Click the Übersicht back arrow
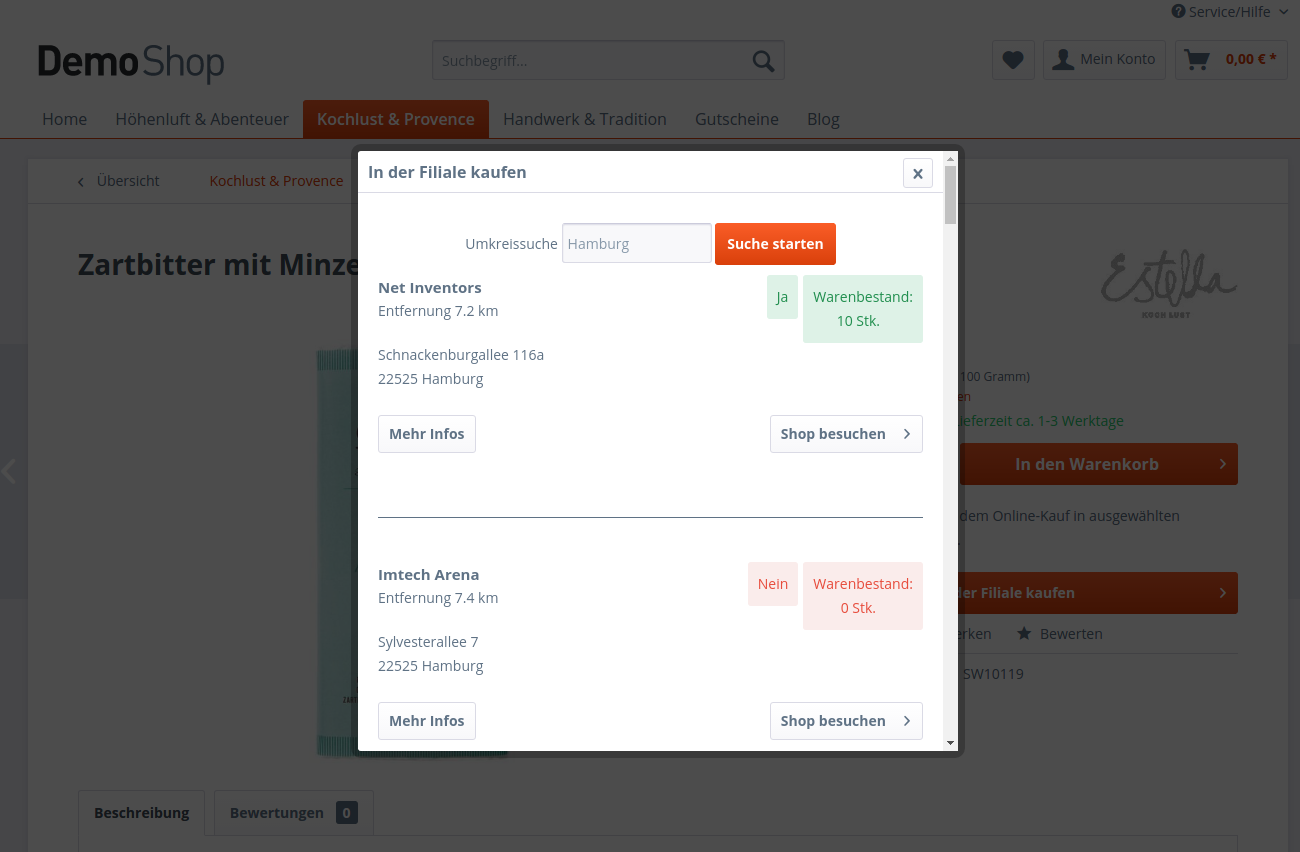The width and height of the screenshot is (1300, 852). click(82, 181)
